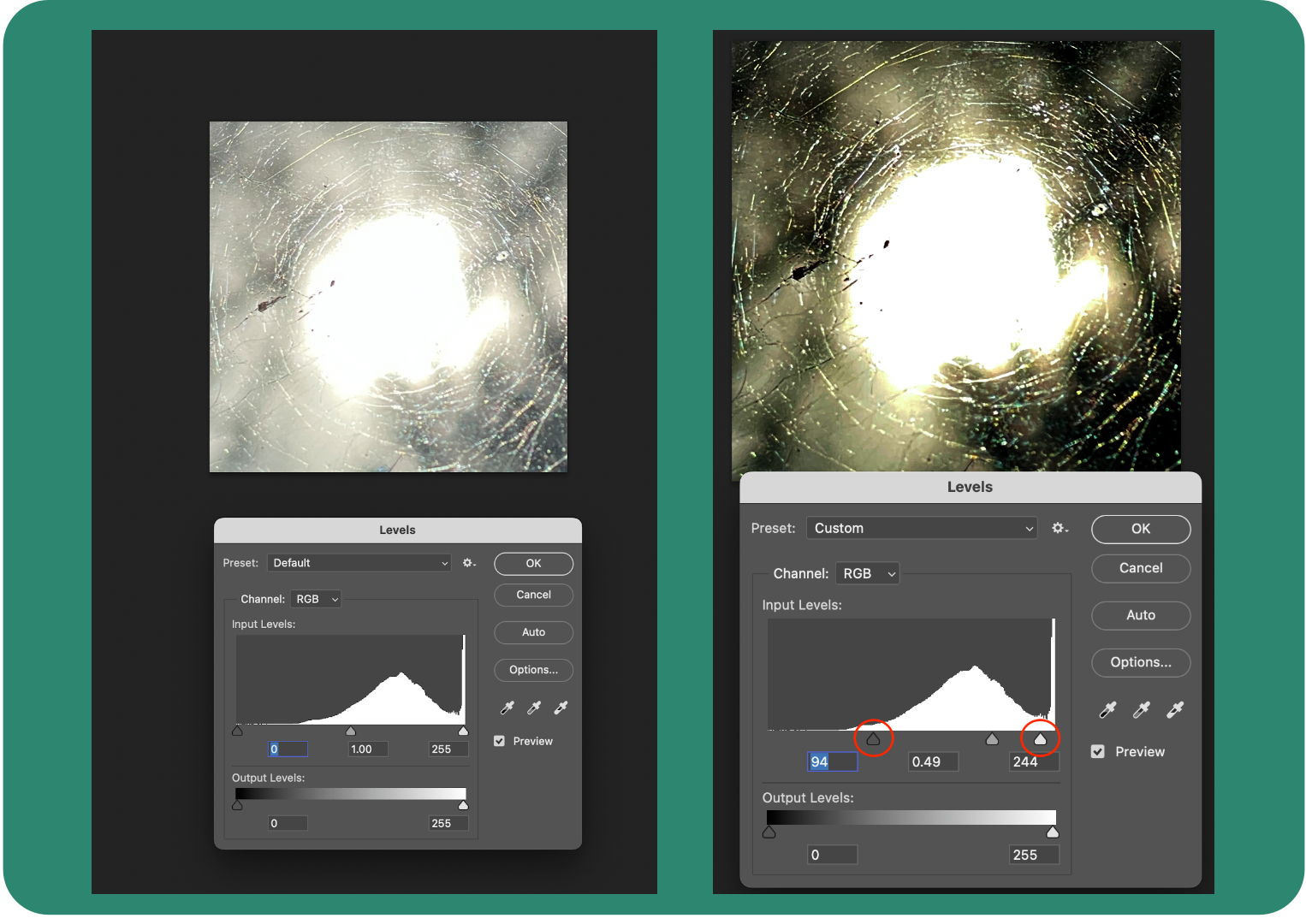Select the gray point eyedropper in Default Levels
The image size is (1306, 924).
[x=533, y=708]
